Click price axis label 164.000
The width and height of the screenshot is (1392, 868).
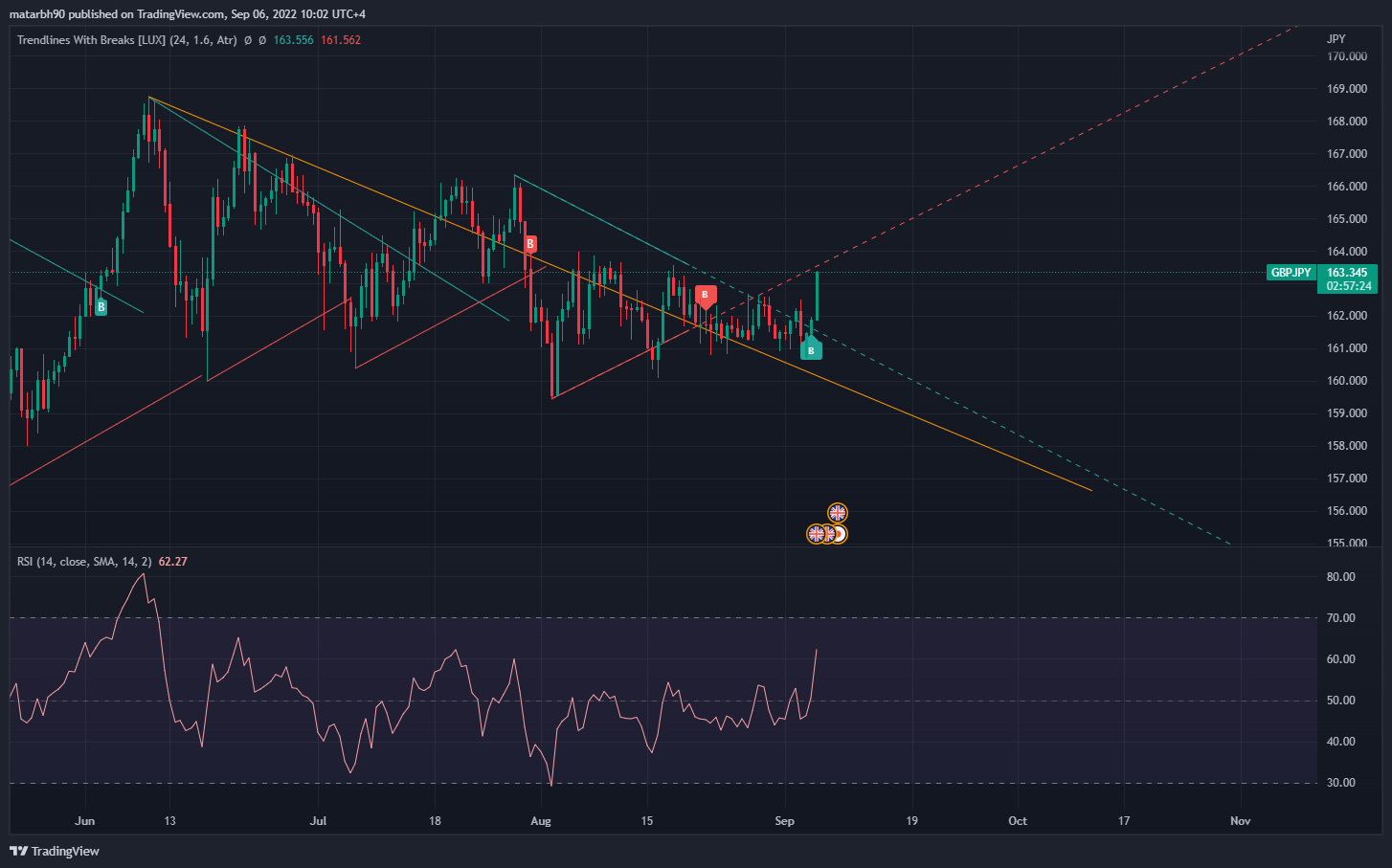[x=1347, y=252]
